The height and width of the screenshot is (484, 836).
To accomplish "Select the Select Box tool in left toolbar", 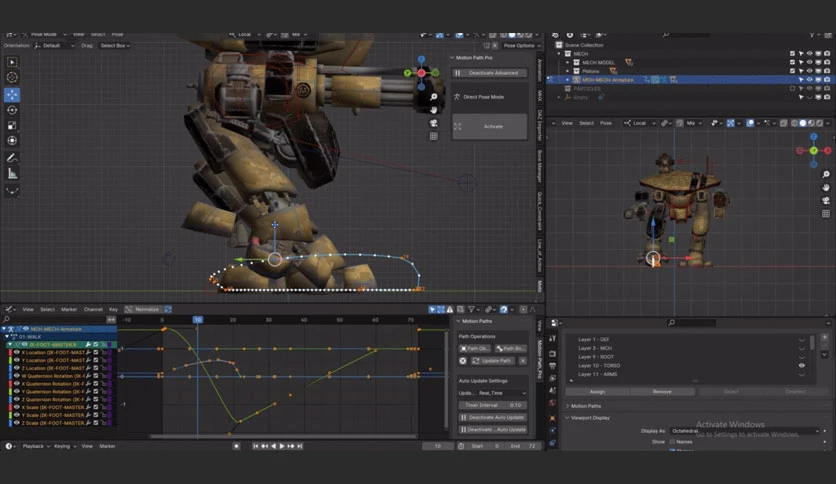I will click(12, 62).
